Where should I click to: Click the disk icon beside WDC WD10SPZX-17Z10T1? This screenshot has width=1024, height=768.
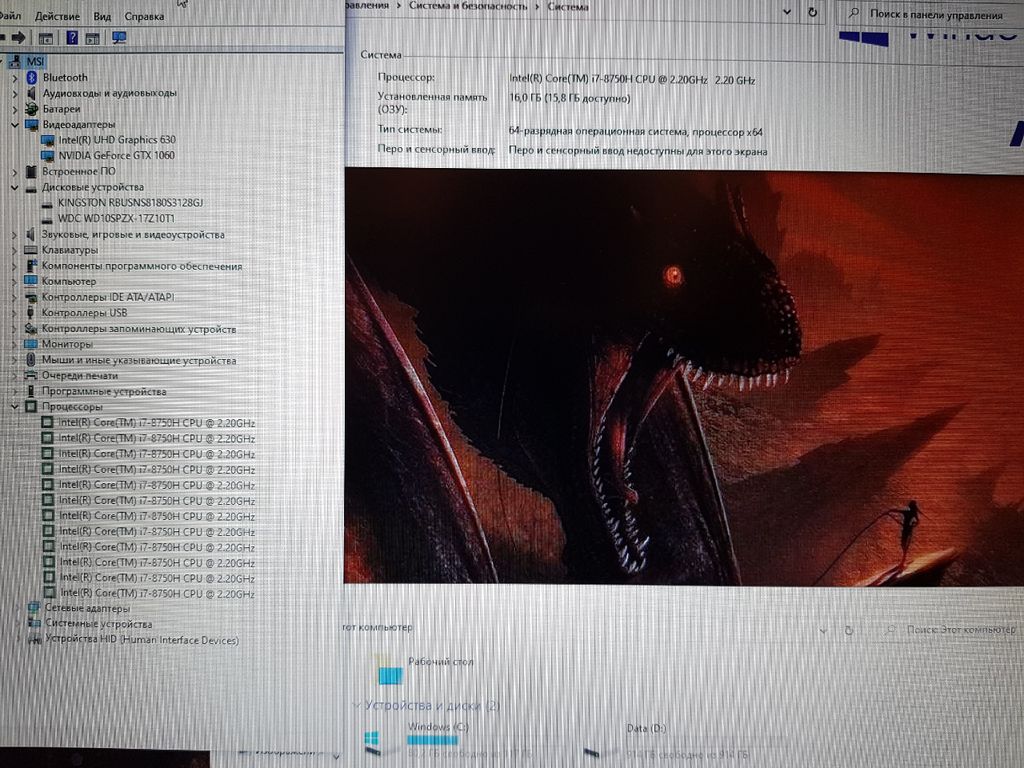click(46, 219)
